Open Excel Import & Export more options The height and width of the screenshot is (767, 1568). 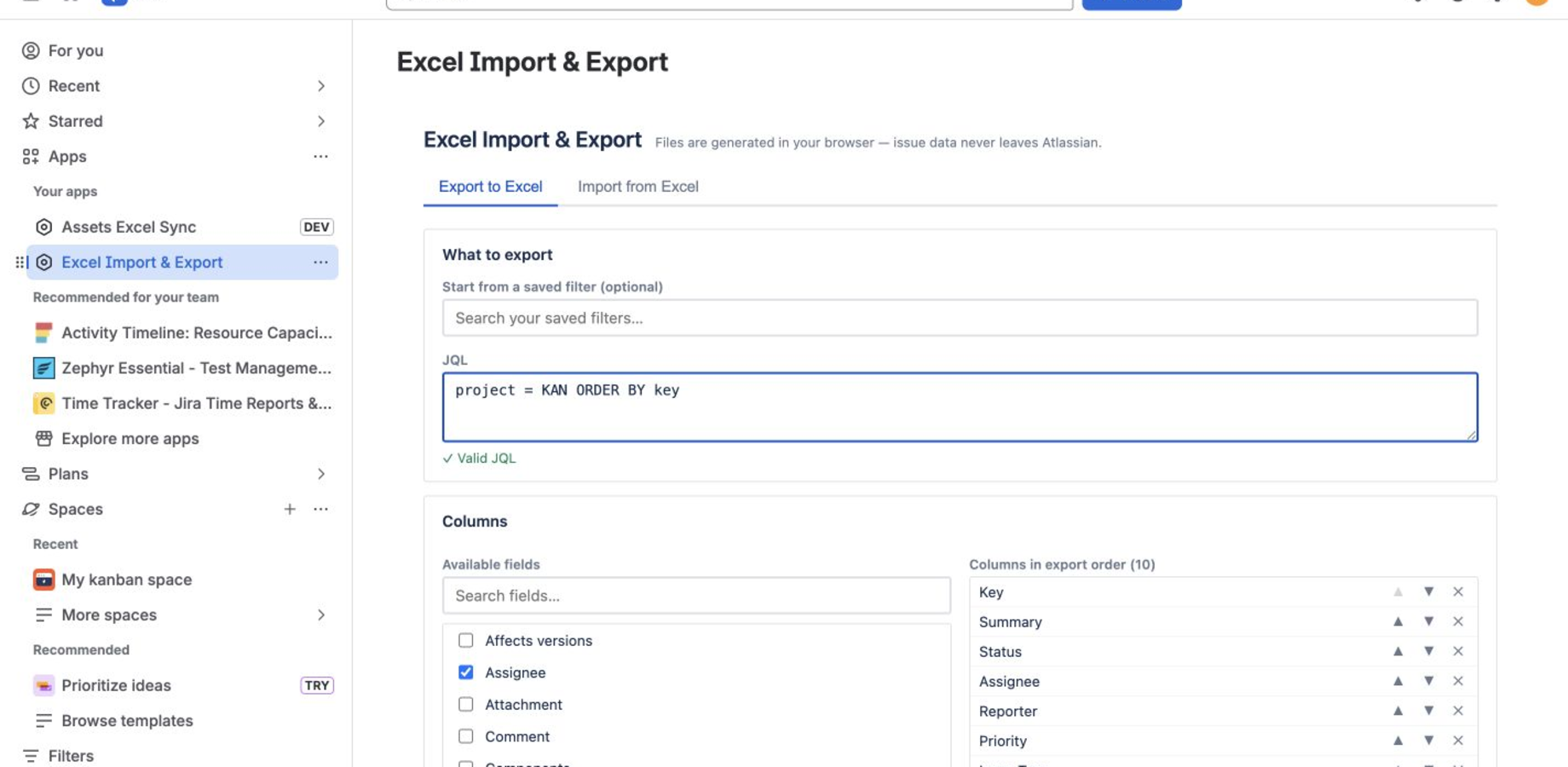point(320,262)
